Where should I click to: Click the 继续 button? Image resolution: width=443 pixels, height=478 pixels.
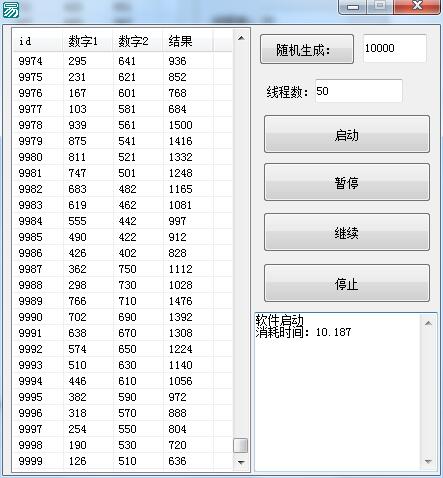[x=347, y=232]
